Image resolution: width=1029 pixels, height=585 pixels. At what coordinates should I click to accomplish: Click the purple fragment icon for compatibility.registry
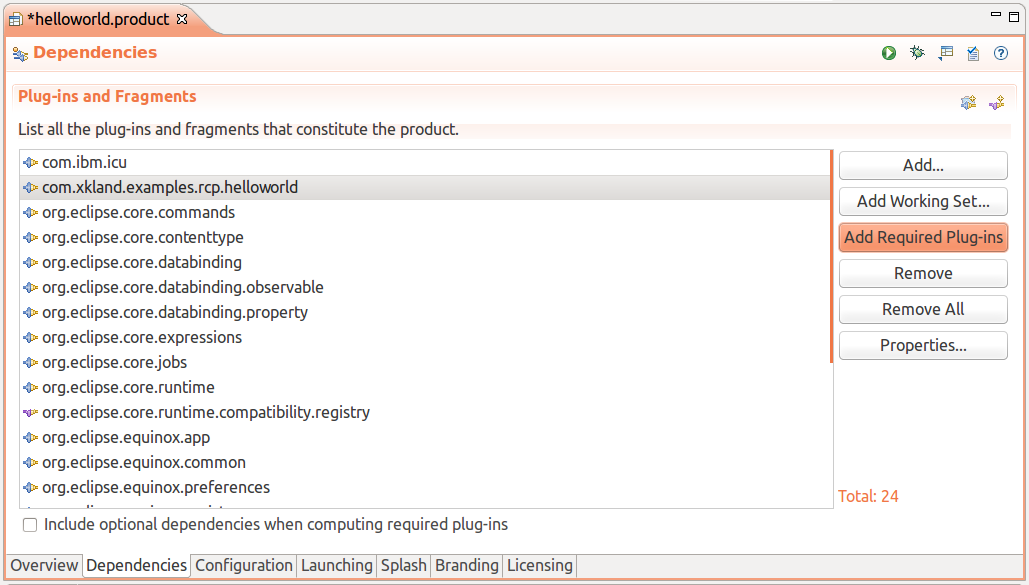[30, 412]
